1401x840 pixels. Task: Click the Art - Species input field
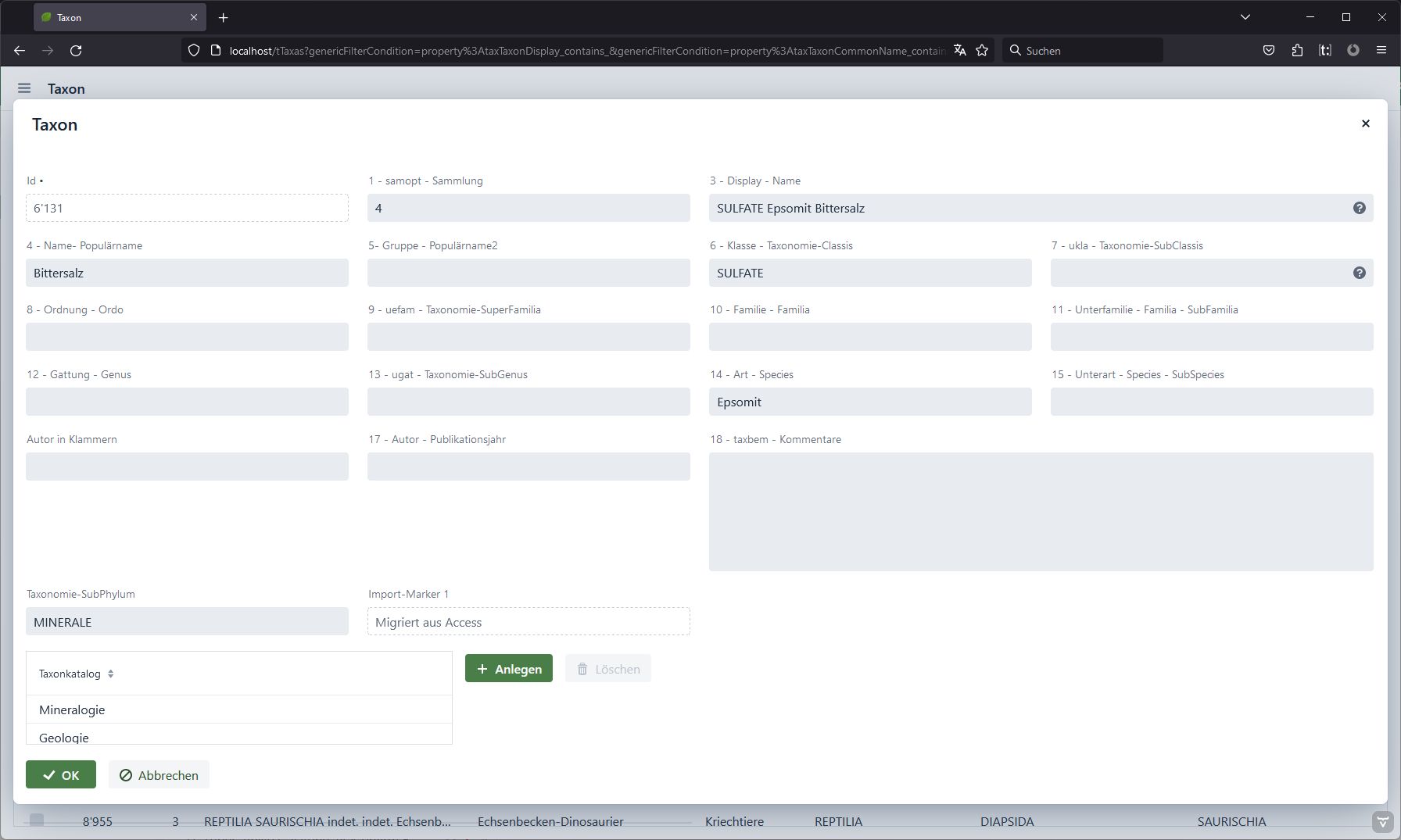point(869,402)
